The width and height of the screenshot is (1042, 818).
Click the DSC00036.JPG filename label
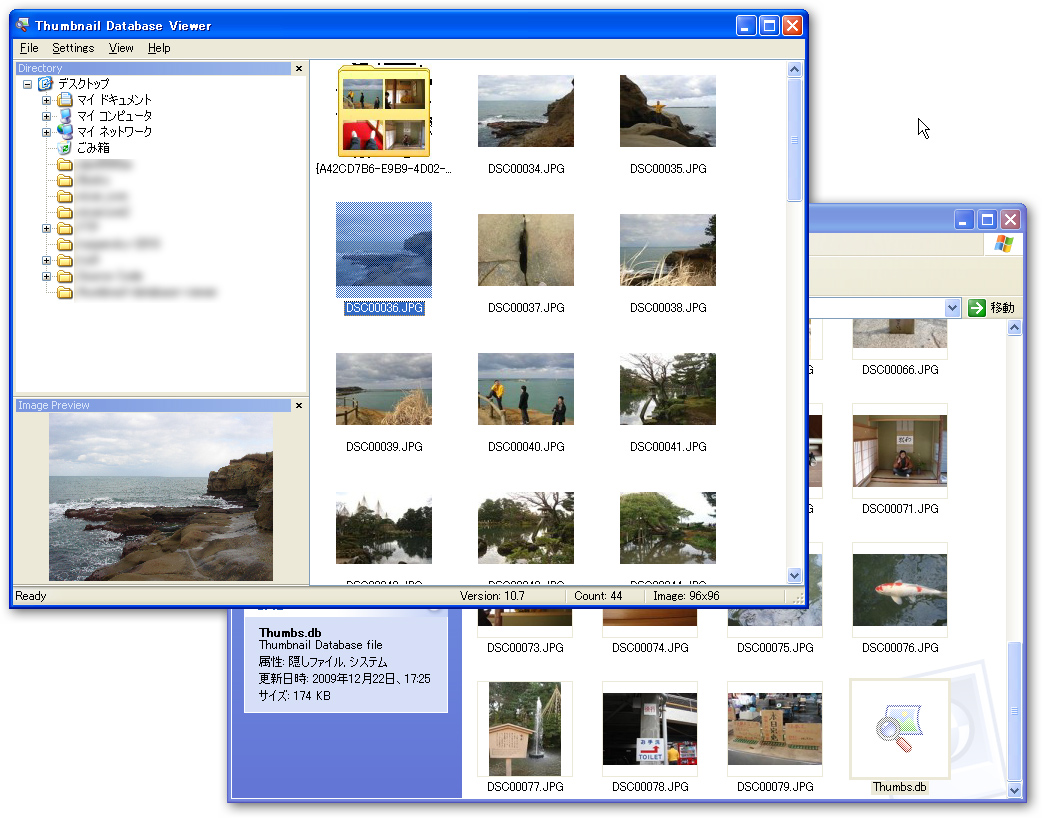pyautogui.click(x=384, y=308)
